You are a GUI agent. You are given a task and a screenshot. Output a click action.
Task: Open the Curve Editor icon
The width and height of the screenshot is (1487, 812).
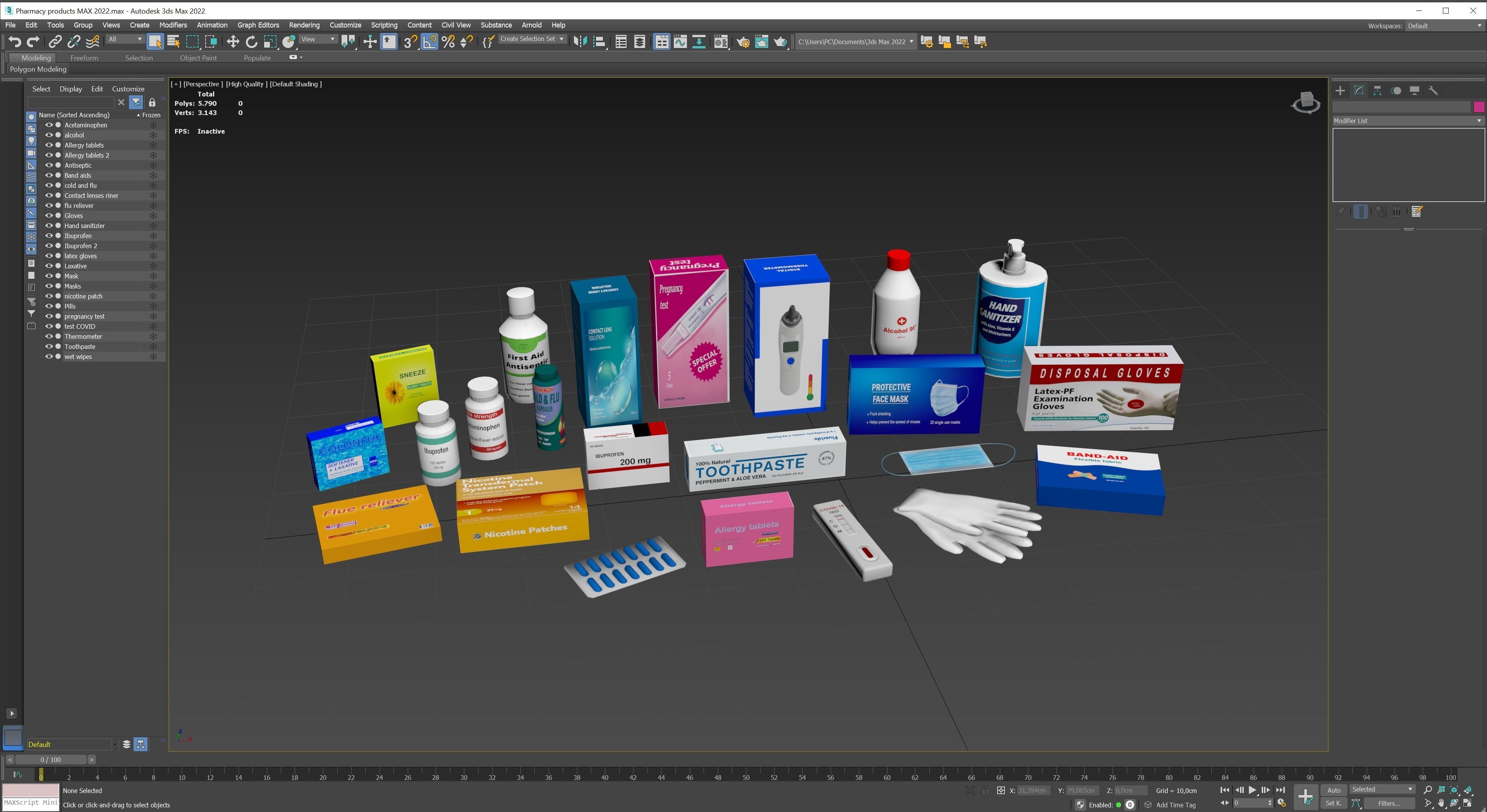click(680, 41)
